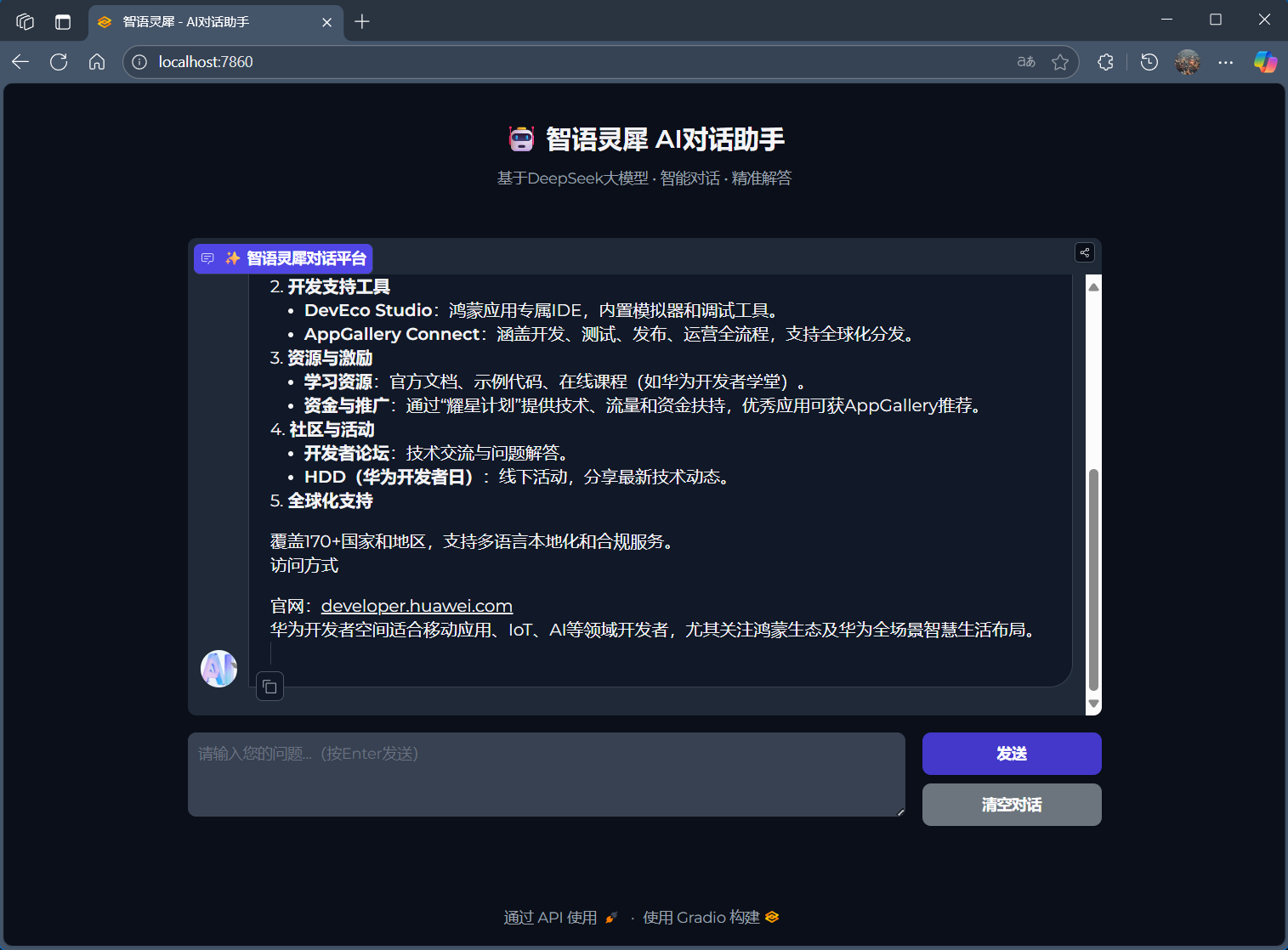Click the robot emoji in the title
1288x950 pixels.
click(x=521, y=139)
